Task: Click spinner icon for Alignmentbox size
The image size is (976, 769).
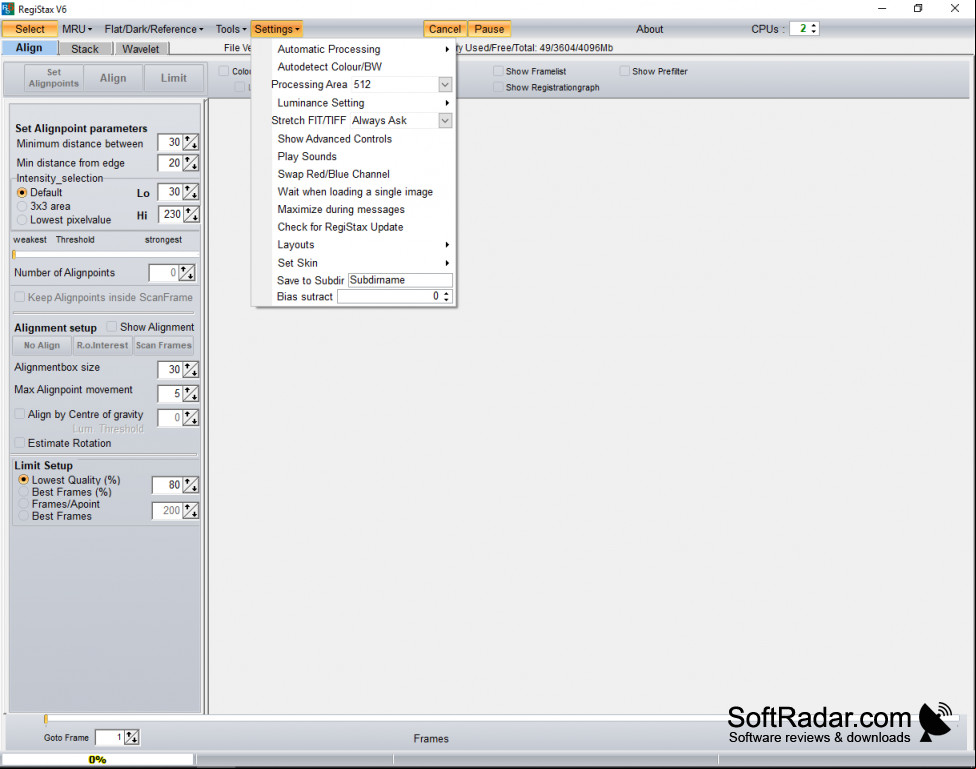Action: 191,370
